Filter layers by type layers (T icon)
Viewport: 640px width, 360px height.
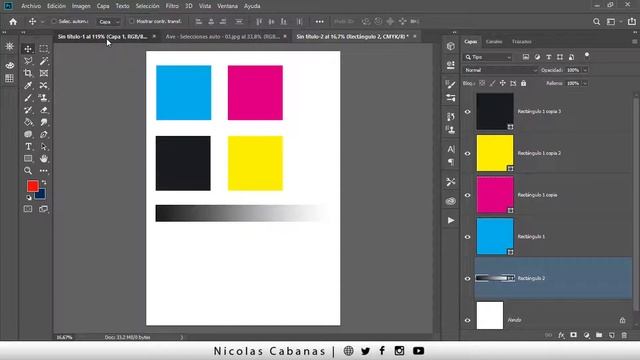549,57
